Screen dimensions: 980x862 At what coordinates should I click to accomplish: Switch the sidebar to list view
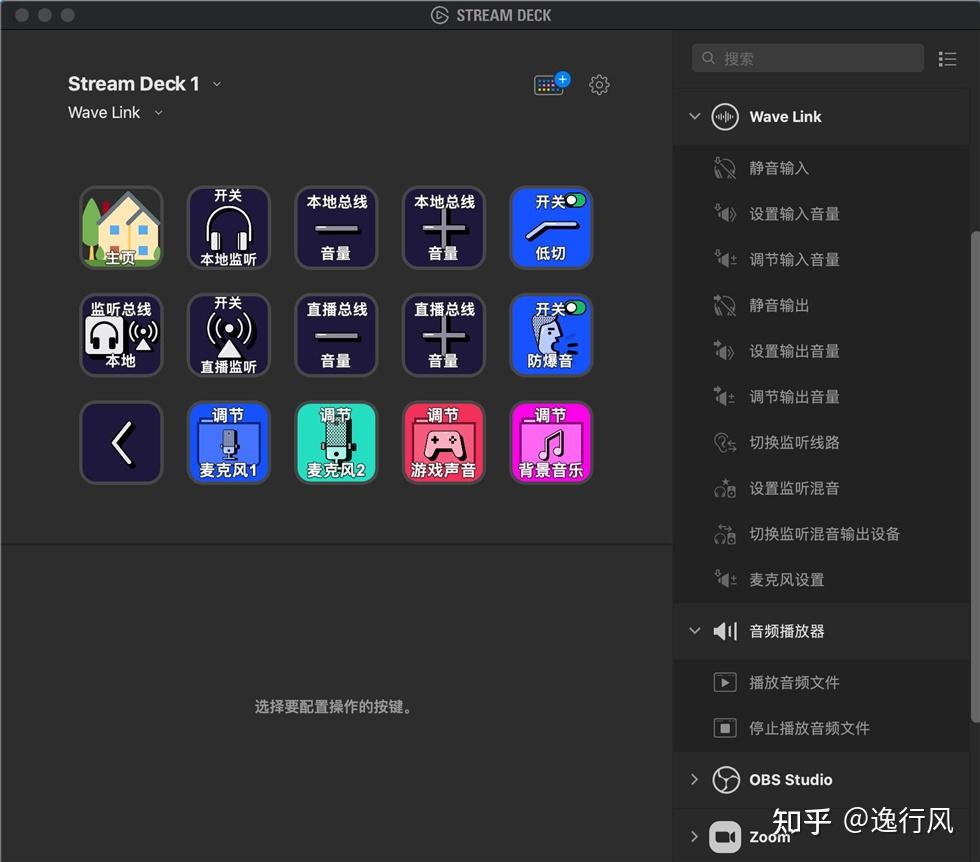(947, 58)
